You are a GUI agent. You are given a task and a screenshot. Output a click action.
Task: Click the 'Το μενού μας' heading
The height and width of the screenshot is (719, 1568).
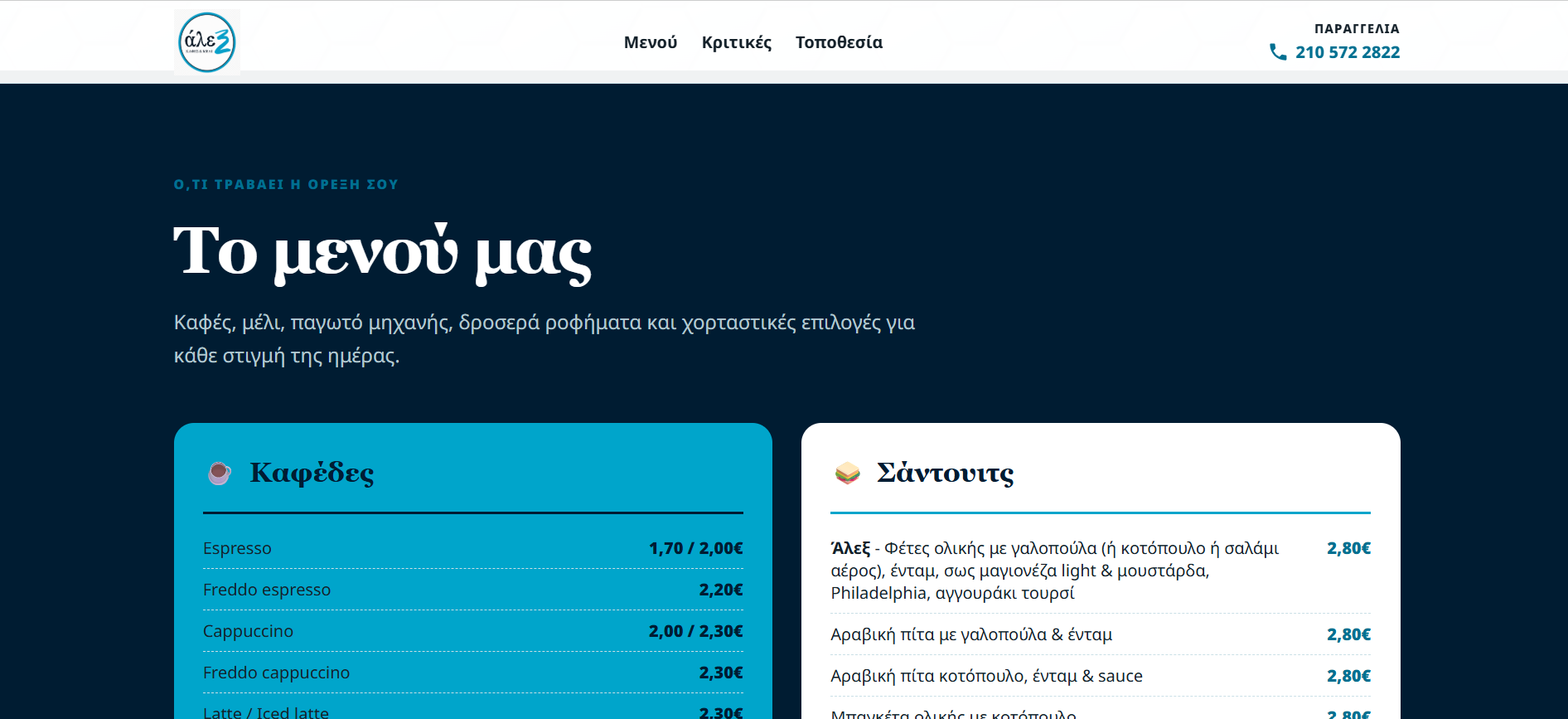point(383,252)
